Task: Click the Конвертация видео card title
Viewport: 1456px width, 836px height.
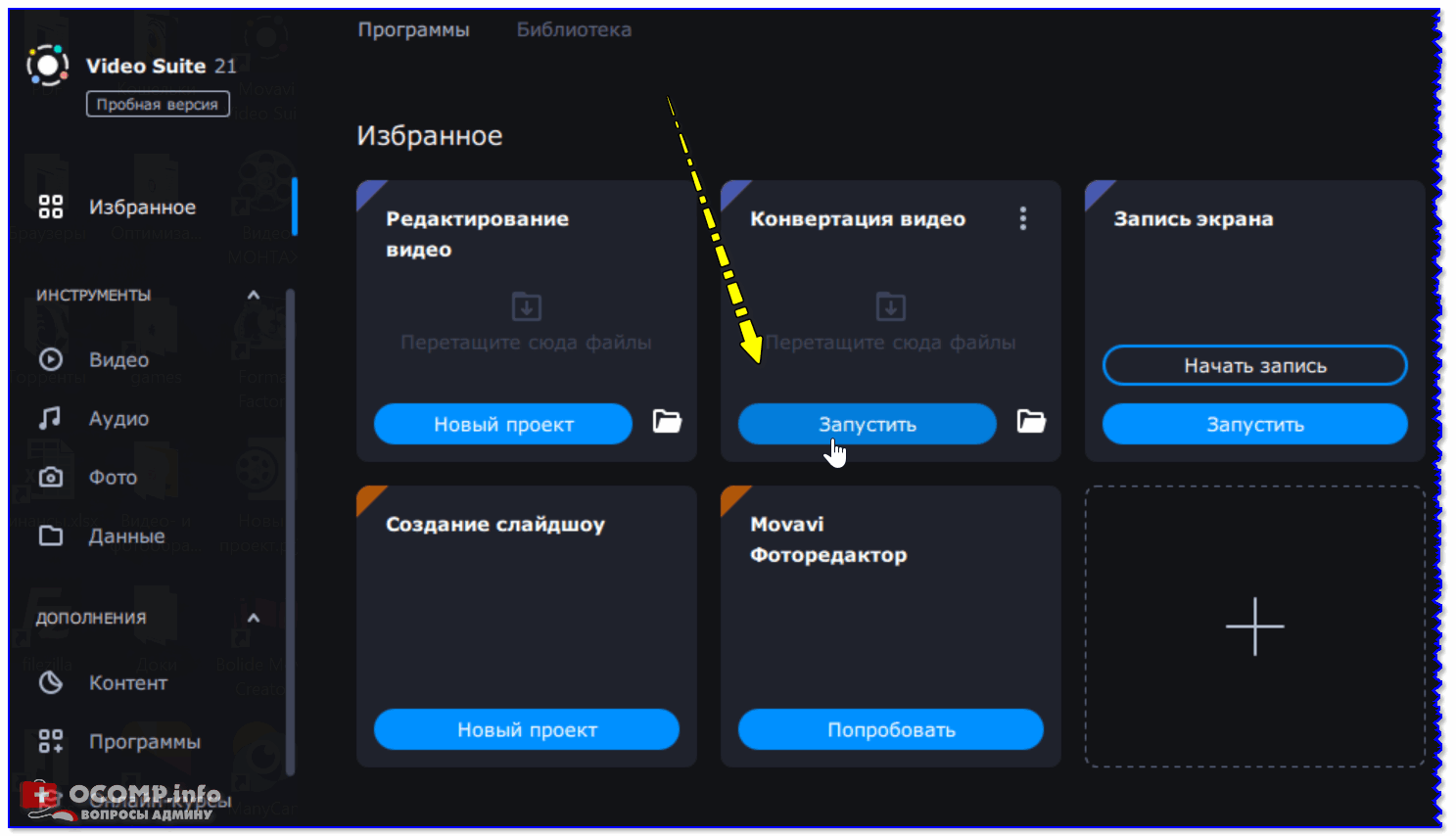Action: [858, 219]
